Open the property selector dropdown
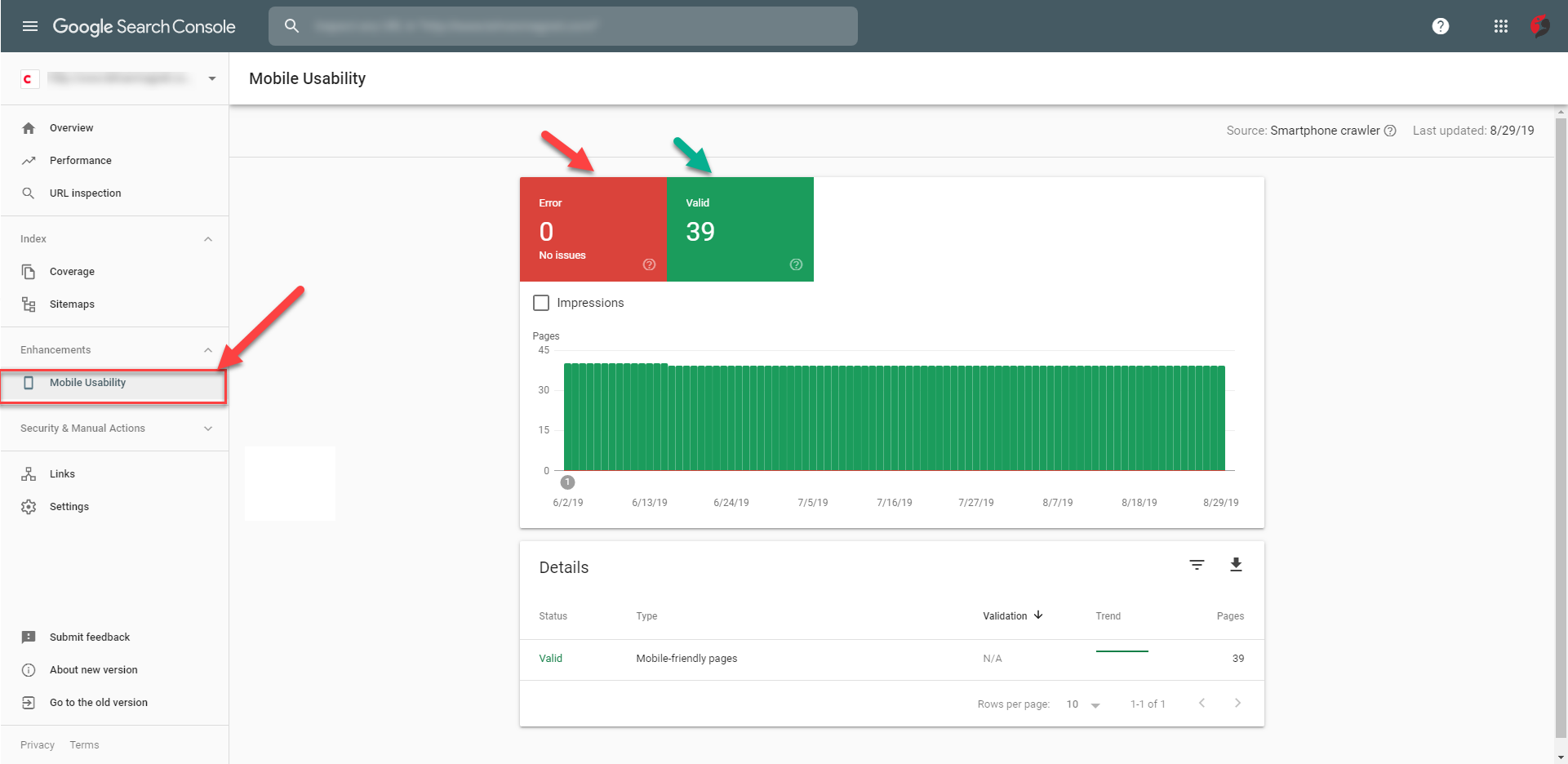This screenshot has height=764, width=1568. coord(211,78)
